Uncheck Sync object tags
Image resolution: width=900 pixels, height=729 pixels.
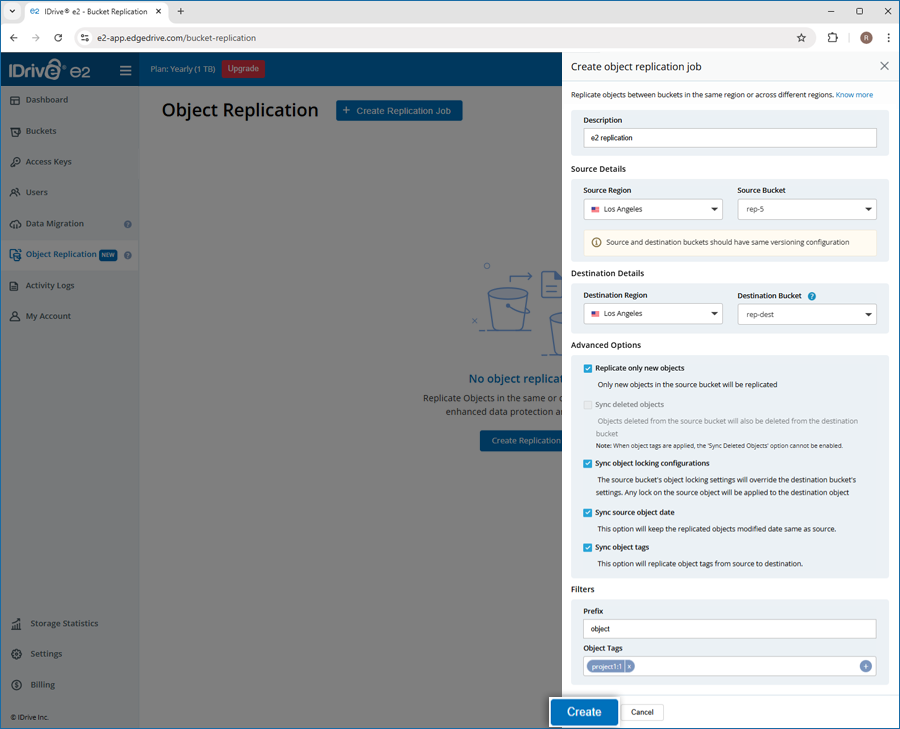pyautogui.click(x=587, y=548)
